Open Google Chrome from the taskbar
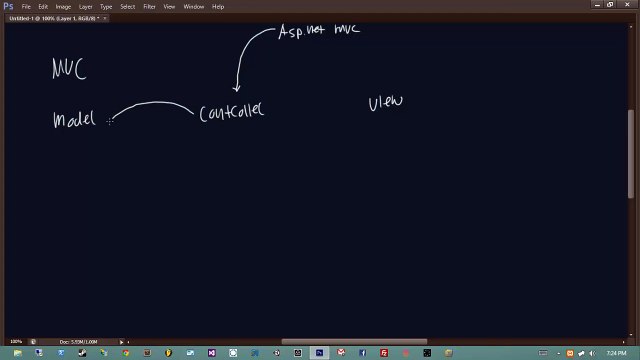The width and height of the screenshot is (640, 360). point(126,353)
